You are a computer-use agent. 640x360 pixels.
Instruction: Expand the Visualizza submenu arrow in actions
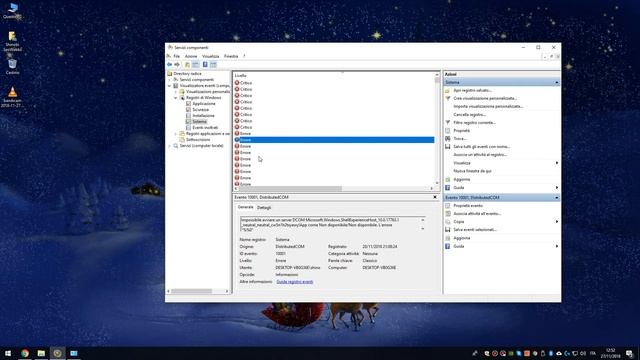557,163
